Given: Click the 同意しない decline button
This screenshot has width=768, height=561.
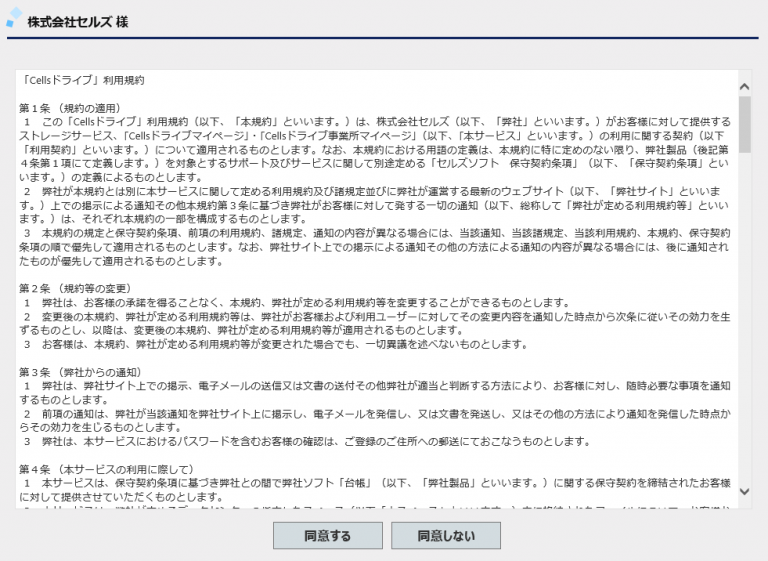Looking at the screenshot, I should (x=446, y=536).
